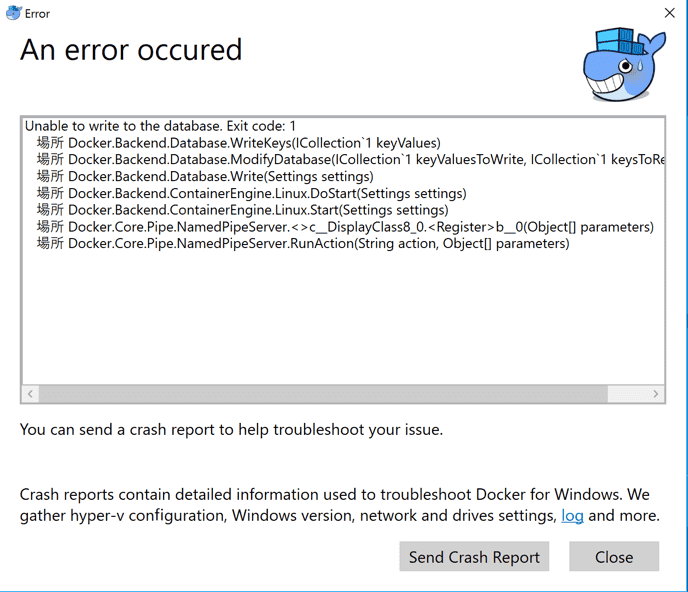The width and height of the screenshot is (688, 592).
Task: Click the "You can send a crash report" text
Action: pos(231,430)
